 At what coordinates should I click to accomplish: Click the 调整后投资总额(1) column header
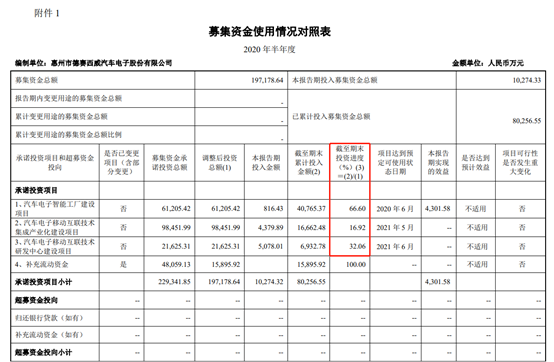click(219, 162)
